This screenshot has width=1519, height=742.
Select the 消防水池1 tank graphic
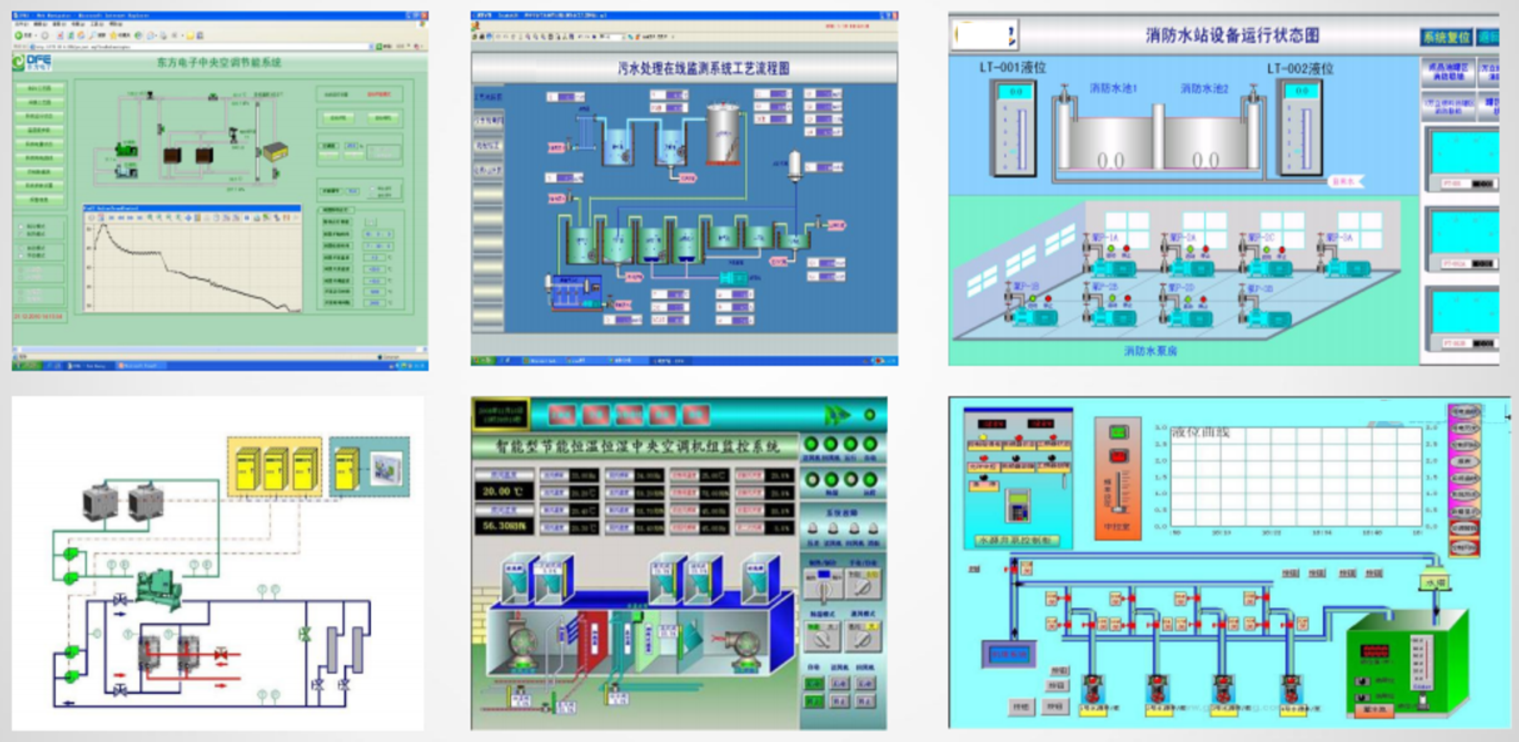coord(1110,137)
